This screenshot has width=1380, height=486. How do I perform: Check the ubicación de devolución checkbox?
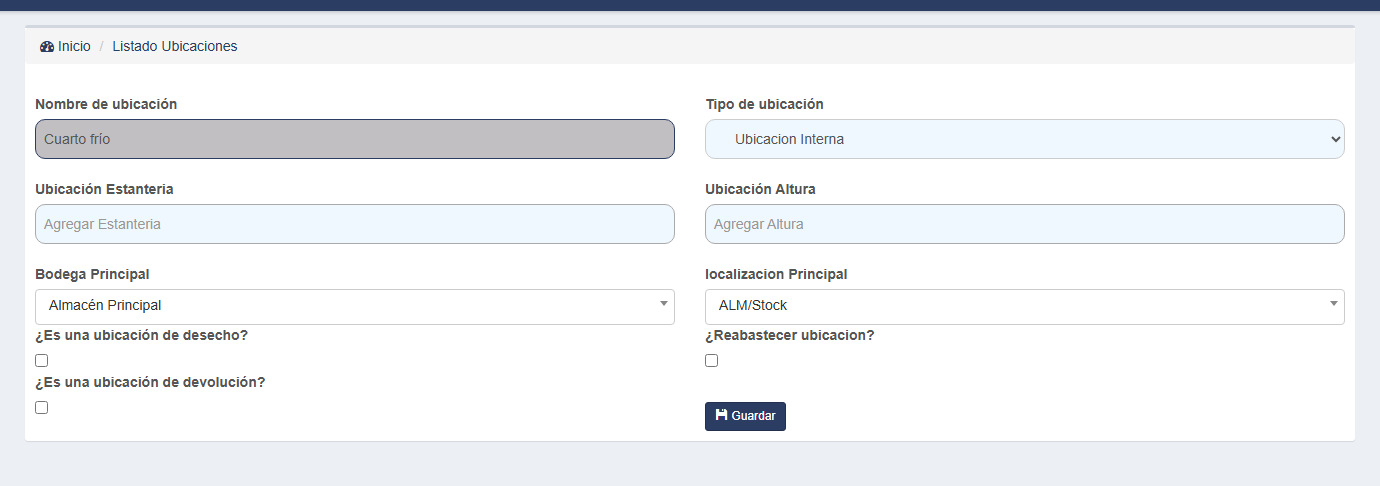click(x=42, y=407)
